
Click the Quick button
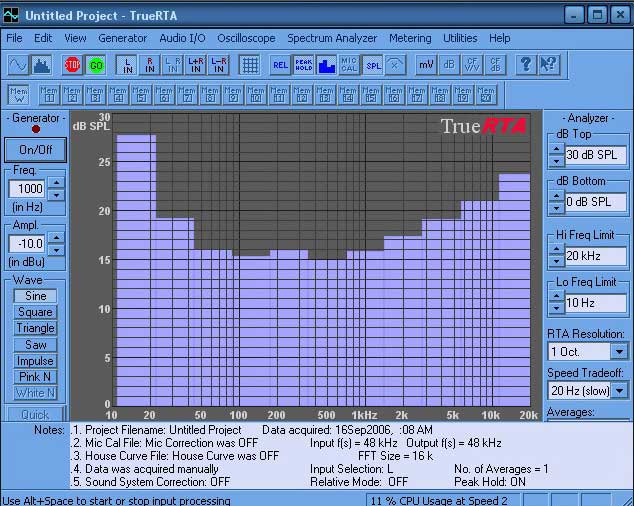tap(35, 415)
